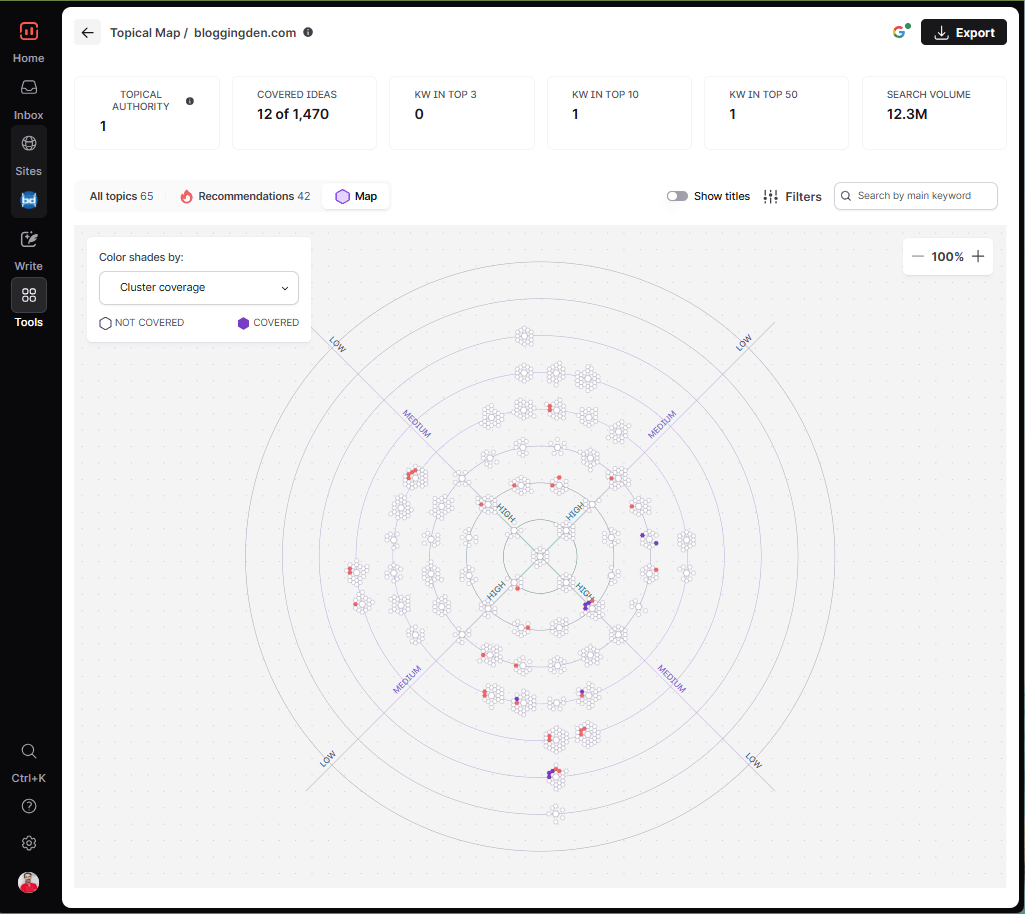
Task: Open the Tools grid icon
Action: [29, 295]
